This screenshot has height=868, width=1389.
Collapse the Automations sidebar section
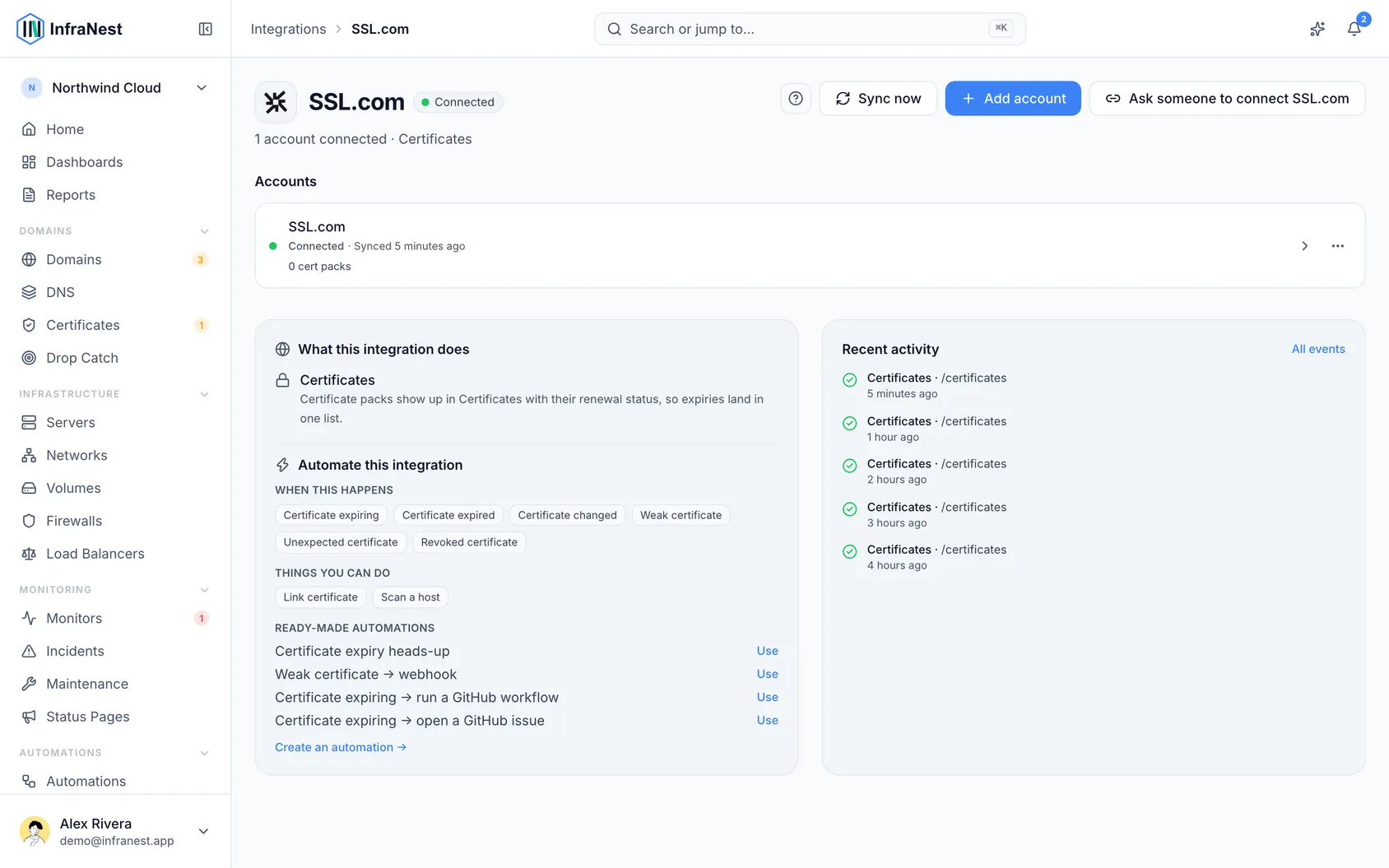(x=204, y=753)
